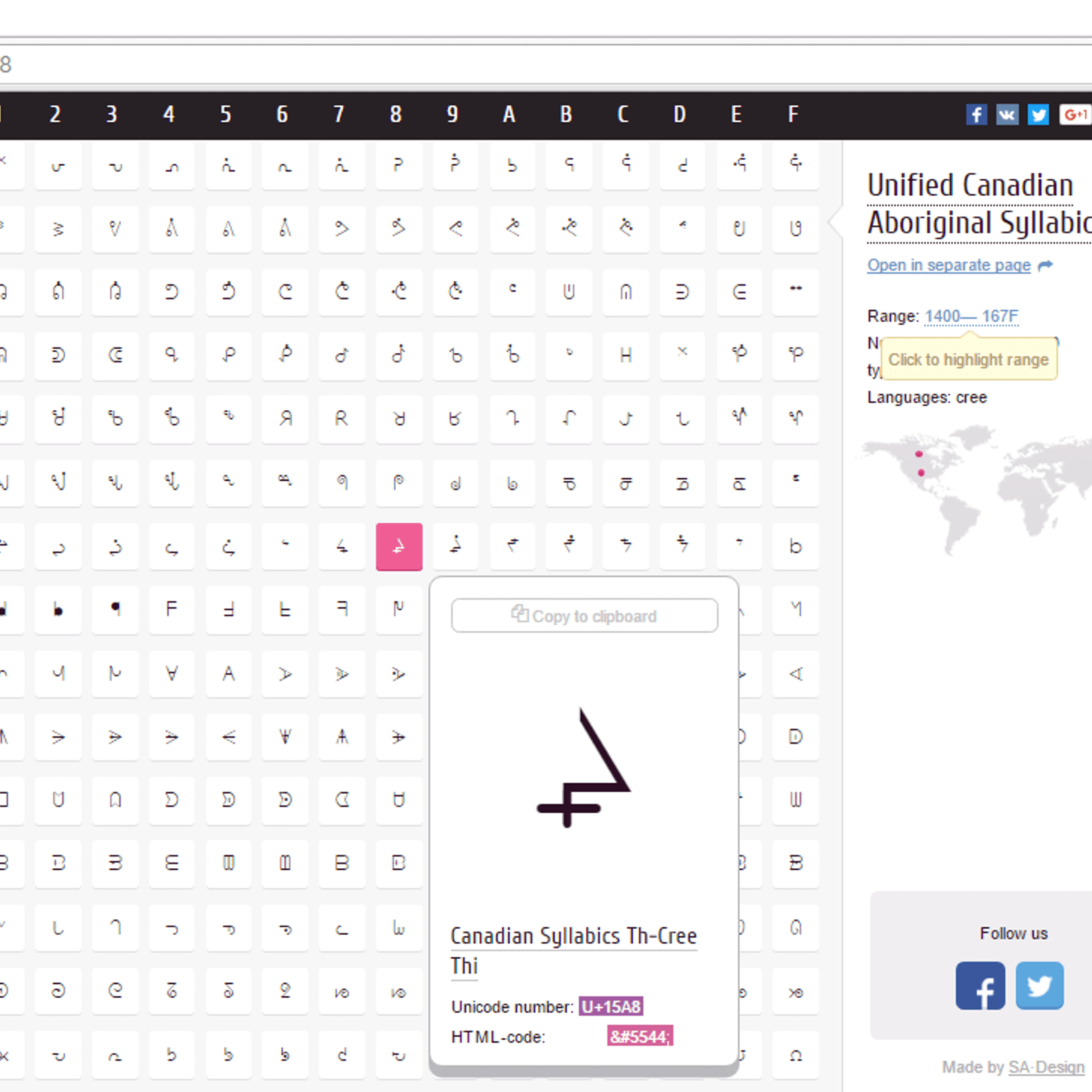Image resolution: width=1092 pixels, height=1092 pixels.
Task: Open Facebook icon under Follow us
Action: pos(980,986)
